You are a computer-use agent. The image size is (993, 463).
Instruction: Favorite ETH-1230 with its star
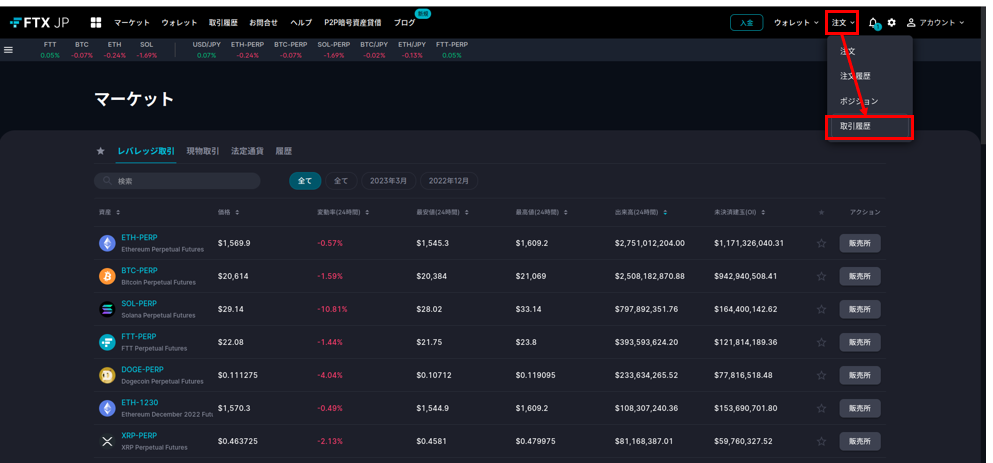(x=821, y=408)
